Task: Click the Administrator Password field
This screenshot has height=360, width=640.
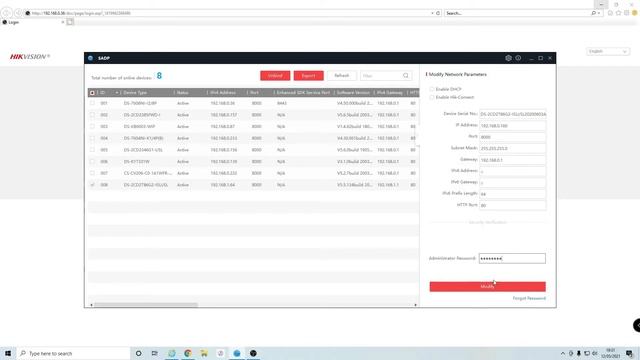Action: [512, 258]
